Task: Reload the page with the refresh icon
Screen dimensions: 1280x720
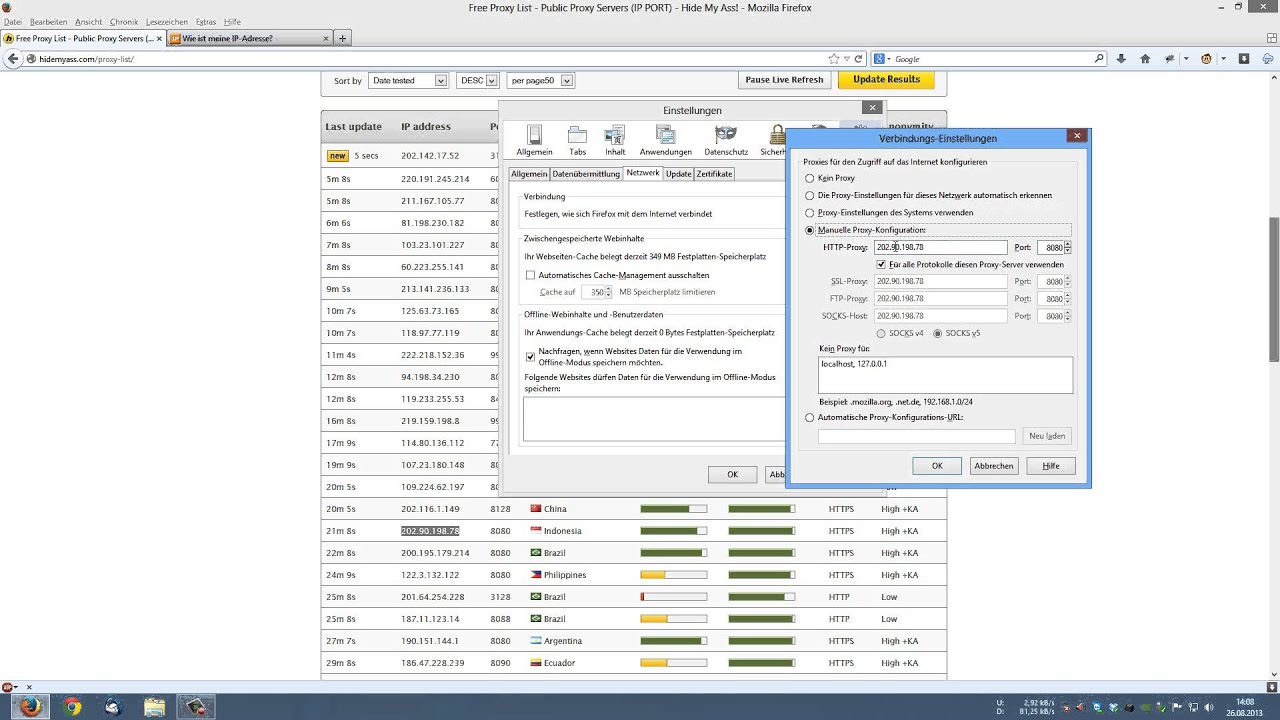Action: click(858, 59)
